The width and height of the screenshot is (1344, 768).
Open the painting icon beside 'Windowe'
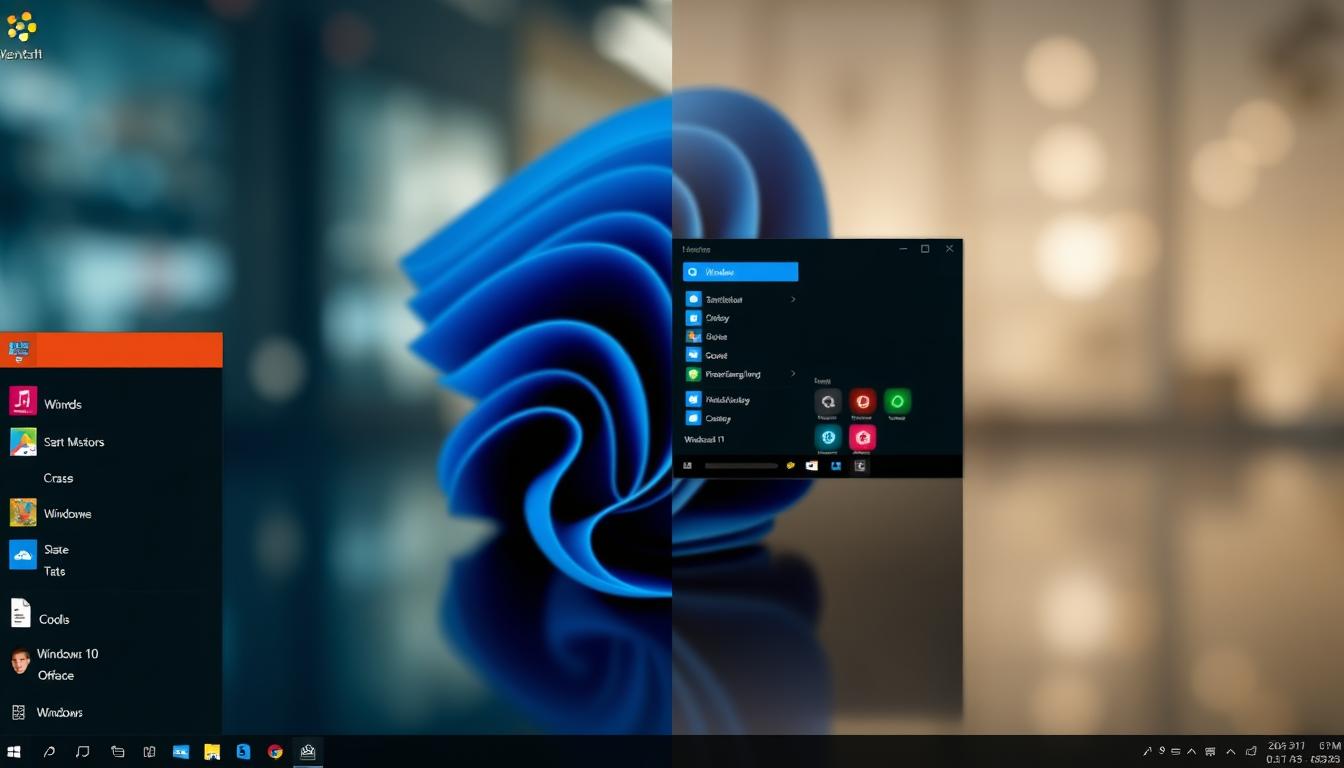[23, 513]
